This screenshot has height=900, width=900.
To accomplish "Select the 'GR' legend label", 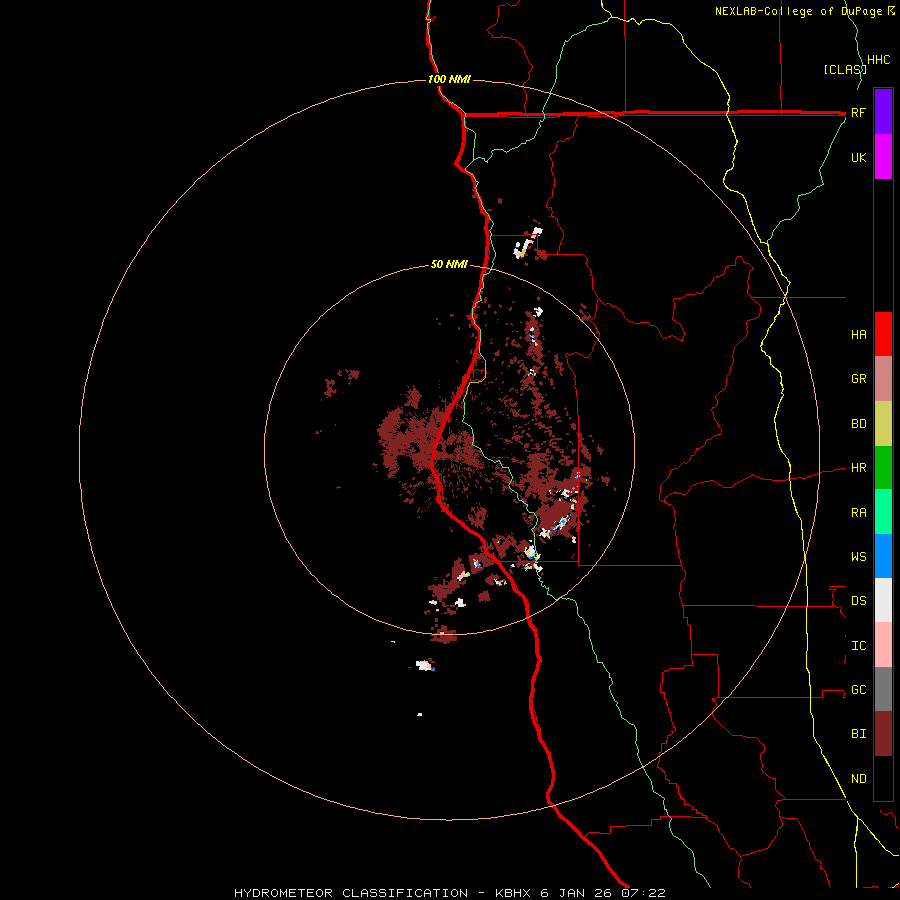I will (x=859, y=379).
